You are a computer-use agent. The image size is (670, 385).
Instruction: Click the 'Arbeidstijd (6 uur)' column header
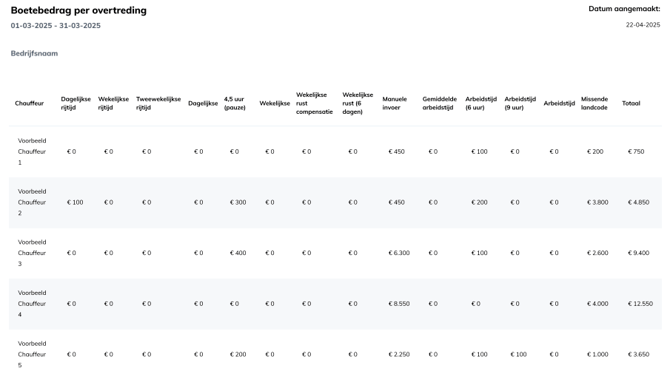(481, 103)
